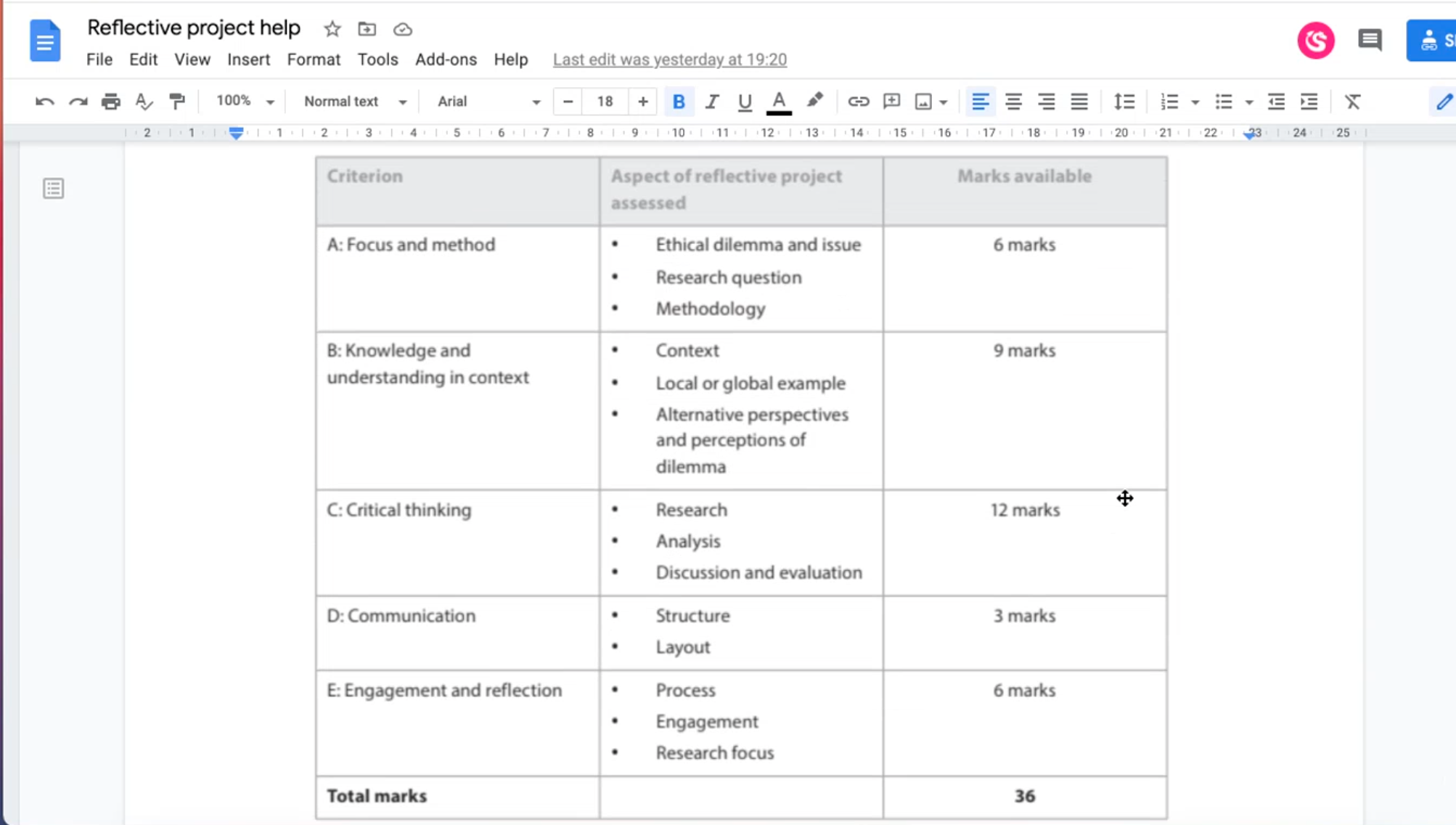Click the font size field

point(605,102)
